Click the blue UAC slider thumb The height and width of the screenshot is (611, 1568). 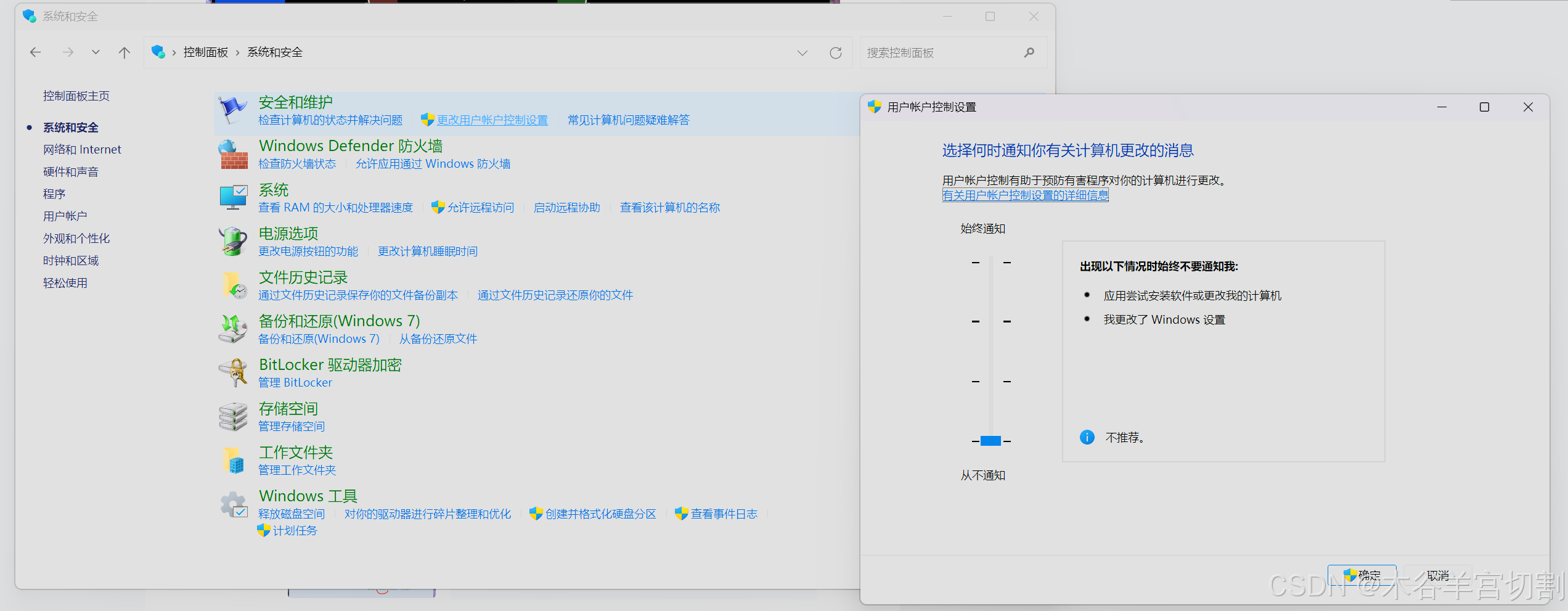pyautogui.click(x=991, y=441)
